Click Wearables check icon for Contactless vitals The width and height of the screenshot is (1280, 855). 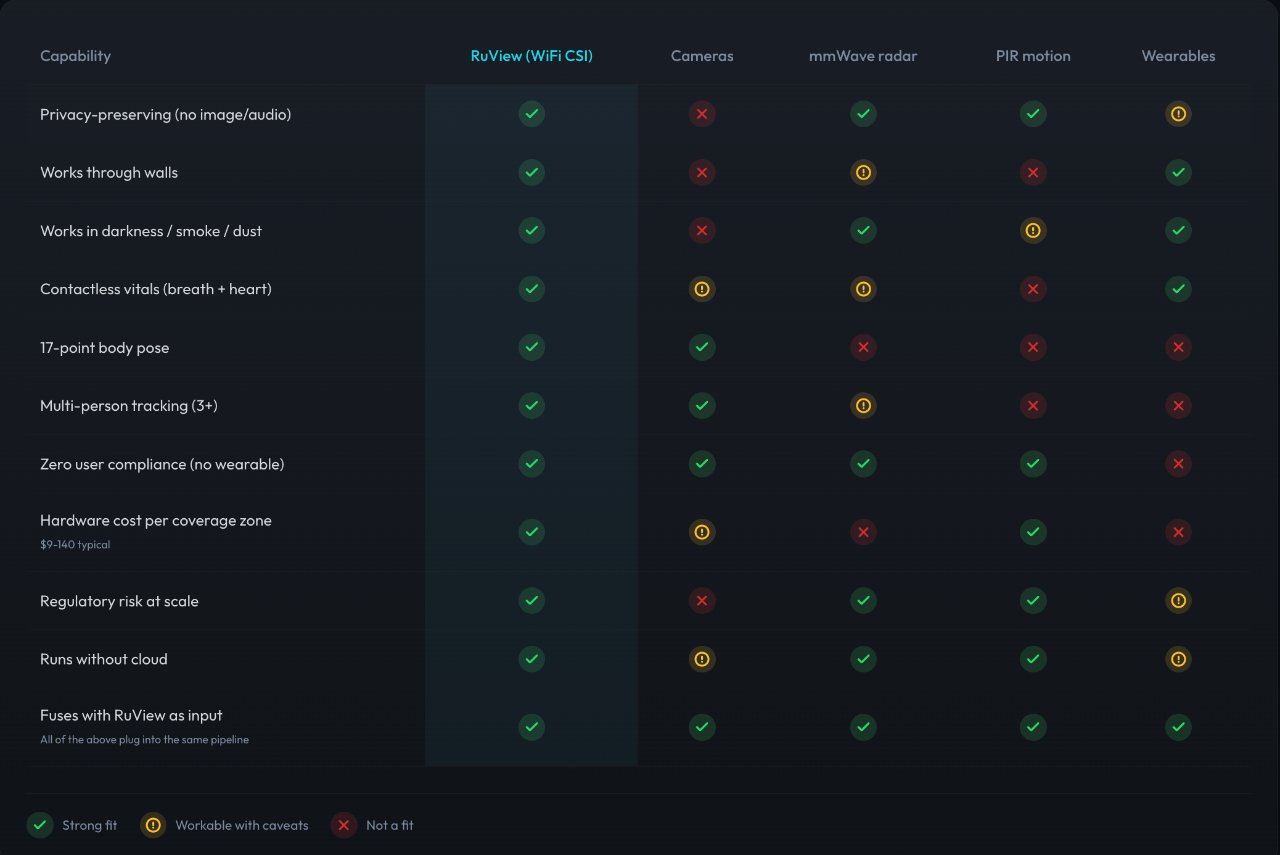coord(1179,289)
